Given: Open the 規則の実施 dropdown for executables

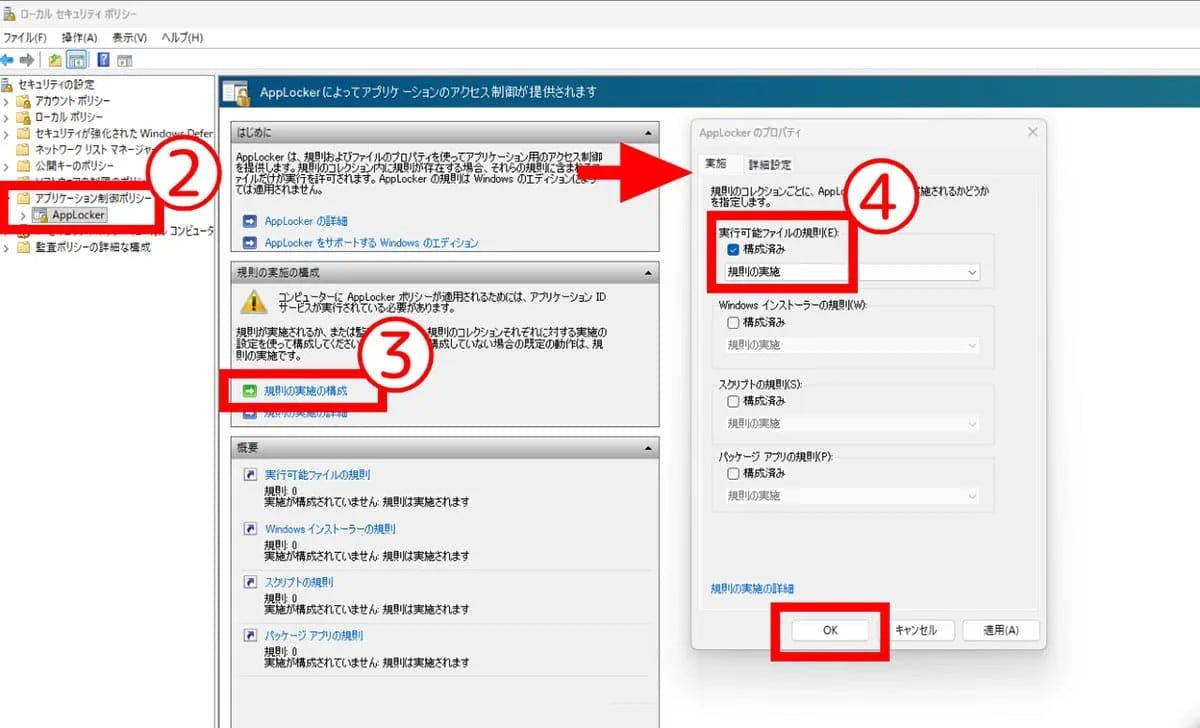Looking at the screenshot, I should pyautogui.click(x=972, y=271).
